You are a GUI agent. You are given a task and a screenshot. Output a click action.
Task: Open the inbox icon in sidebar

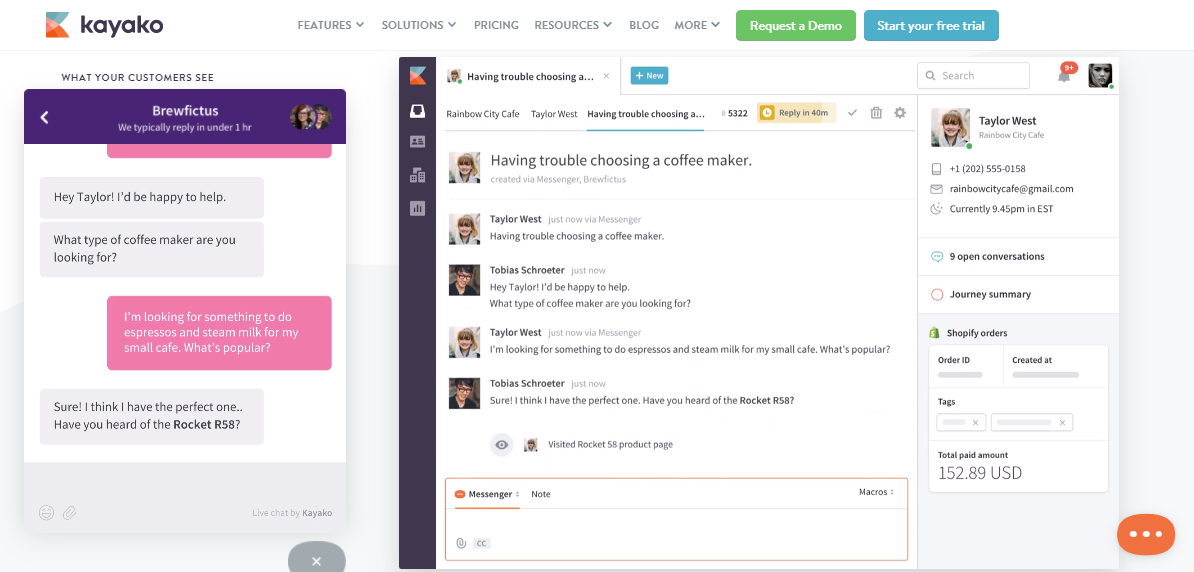point(417,111)
